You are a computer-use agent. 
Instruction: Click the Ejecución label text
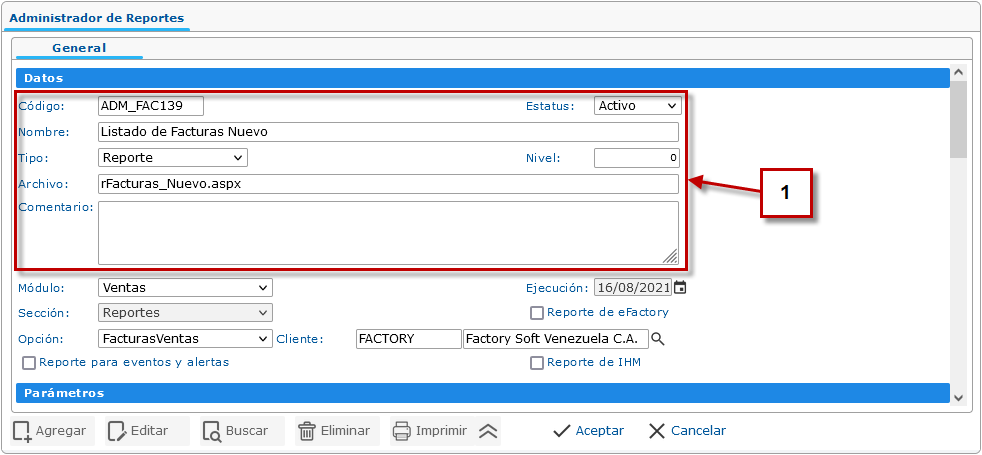pos(557,289)
